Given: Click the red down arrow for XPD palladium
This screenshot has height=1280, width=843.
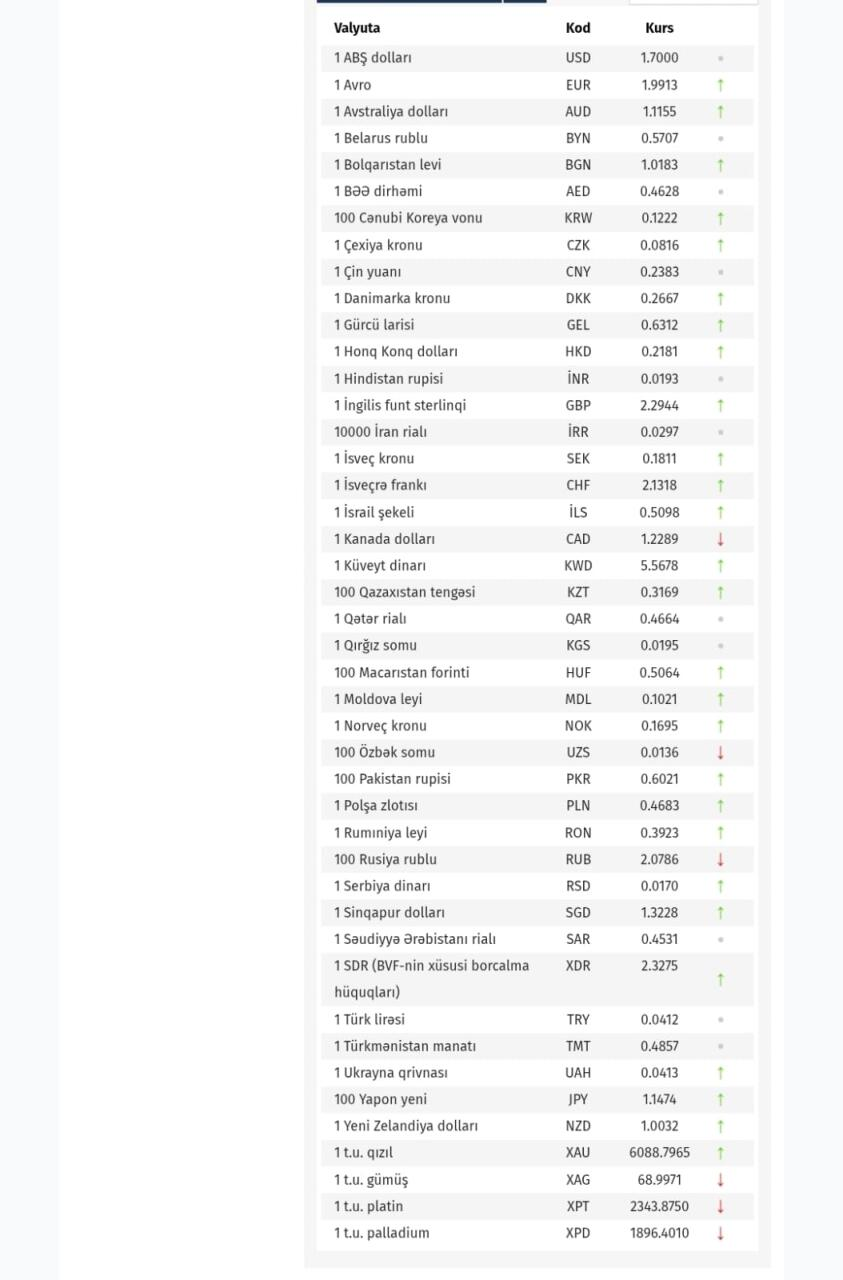Looking at the screenshot, I should click(720, 1233).
